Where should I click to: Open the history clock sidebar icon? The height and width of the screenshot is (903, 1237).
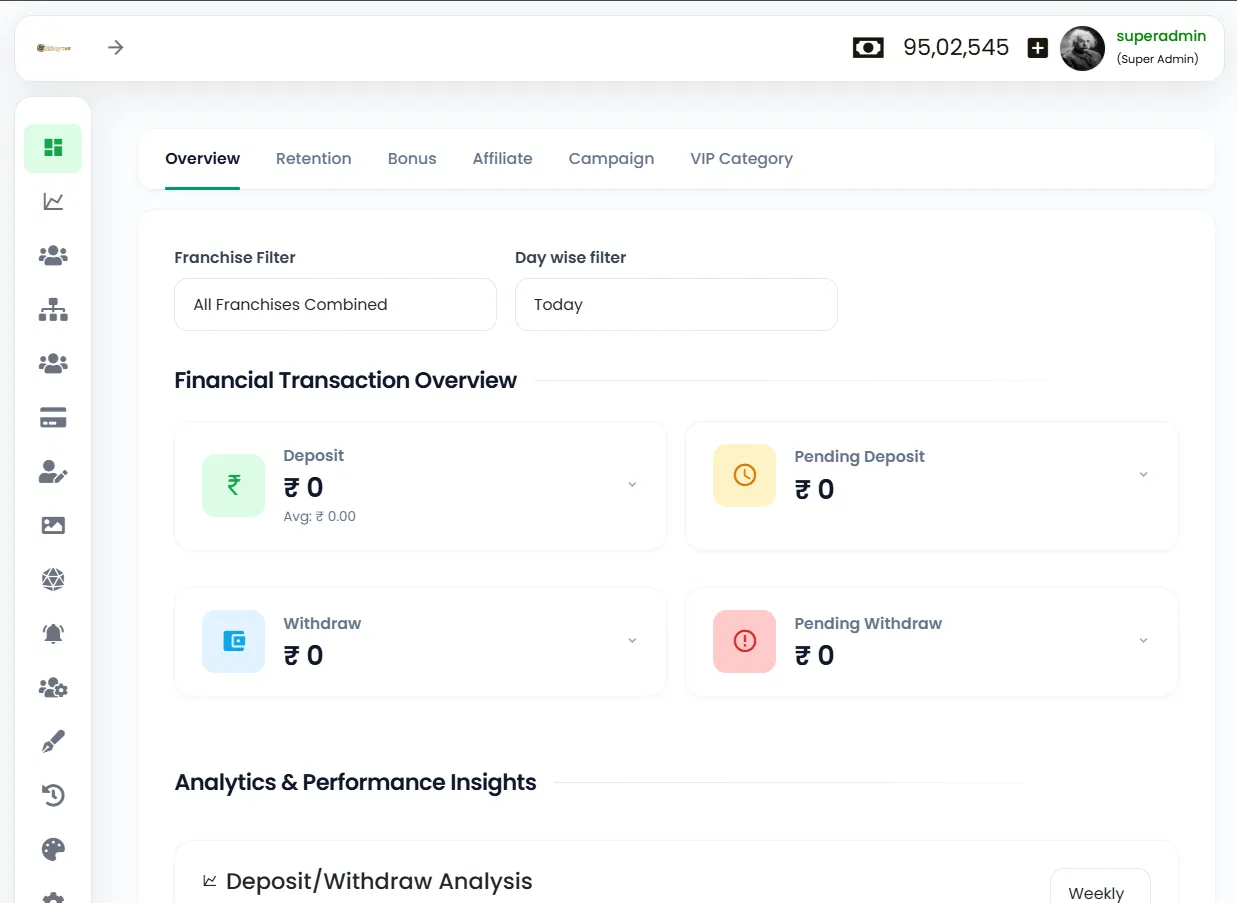click(x=53, y=795)
